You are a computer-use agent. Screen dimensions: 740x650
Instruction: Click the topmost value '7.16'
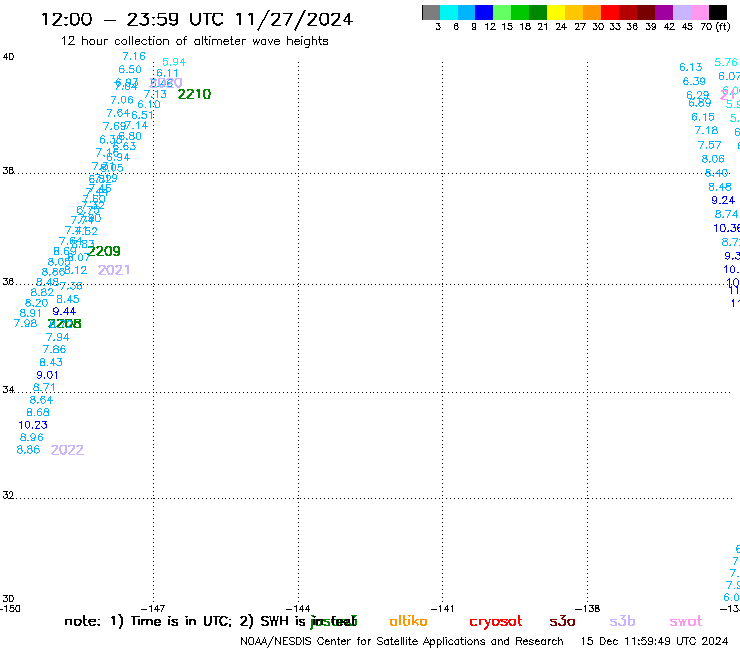(x=134, y=56)
